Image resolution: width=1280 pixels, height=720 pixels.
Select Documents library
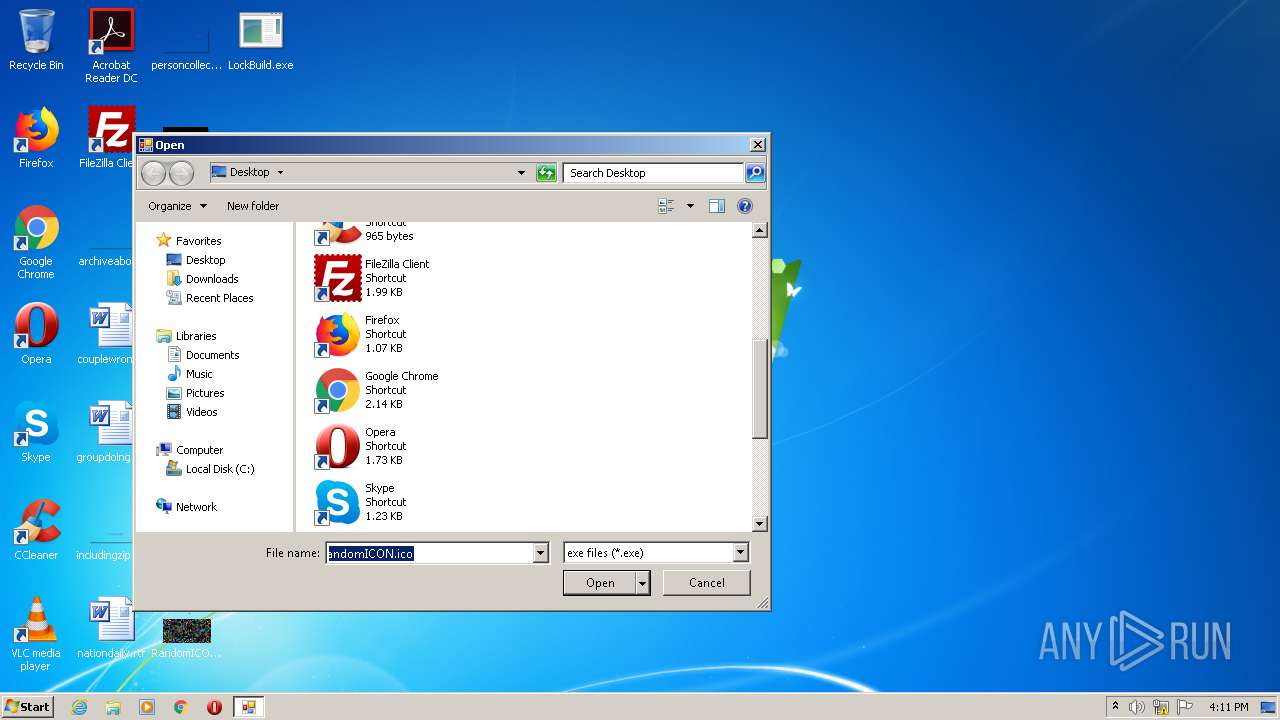pos(203,355)
